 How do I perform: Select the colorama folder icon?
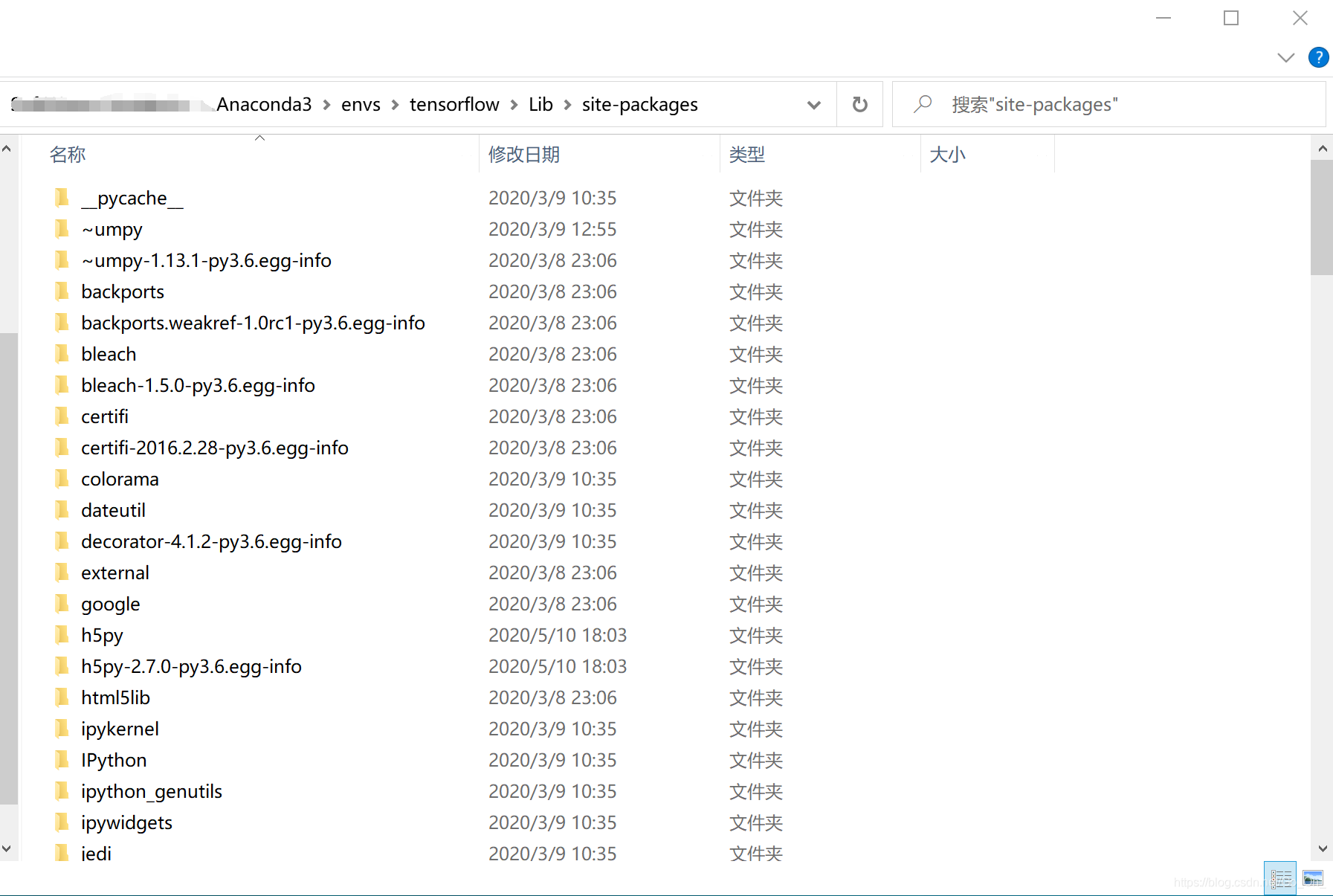point(62,479)
